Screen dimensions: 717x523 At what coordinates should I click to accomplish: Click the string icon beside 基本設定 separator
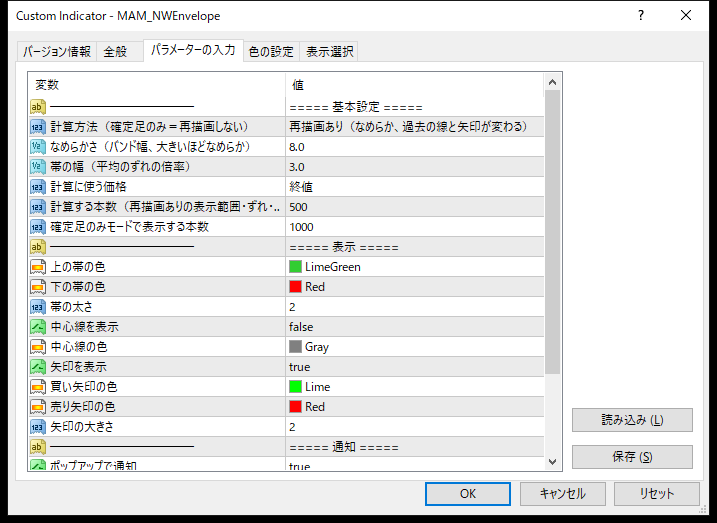coord(38,107)
